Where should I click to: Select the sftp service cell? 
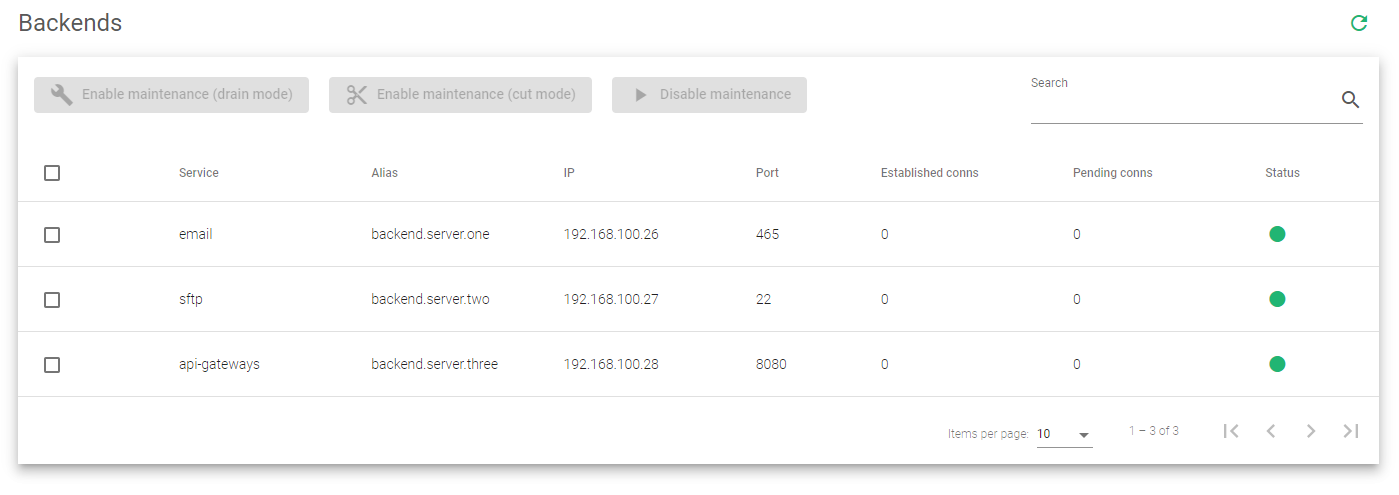coord(191,299)
